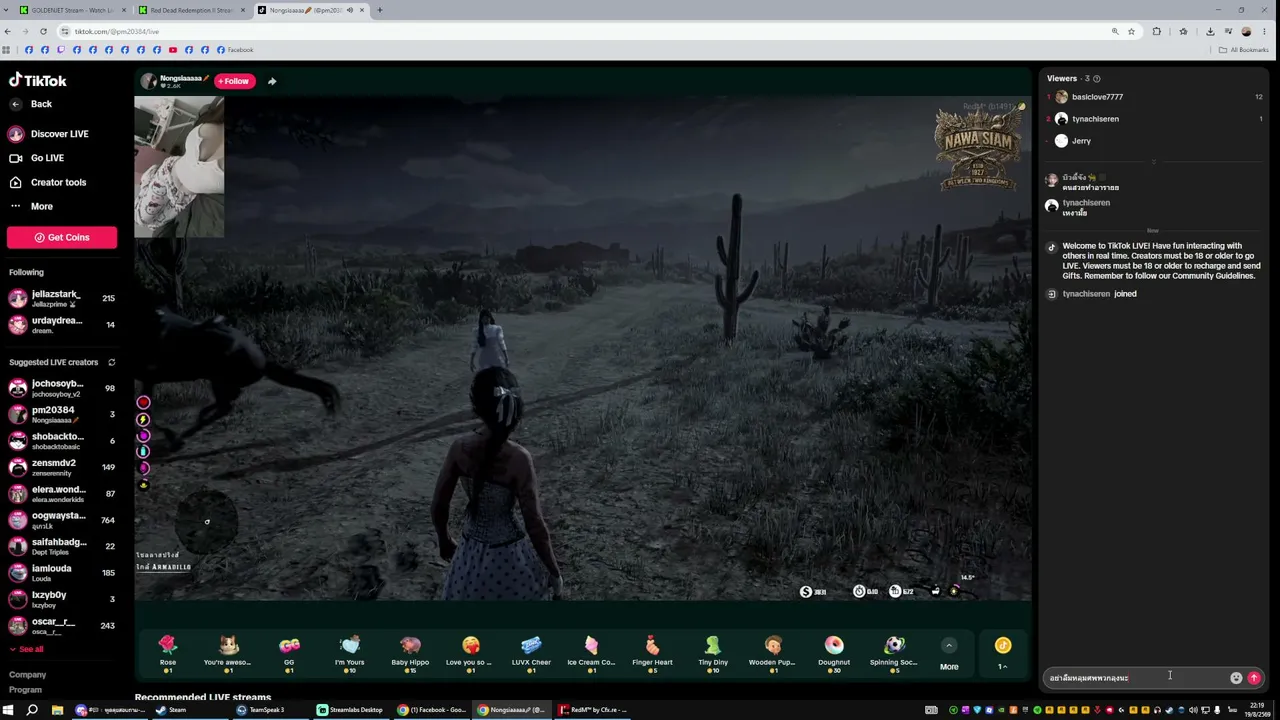Open Nongsiaaaaa streamer profile avatar
1280x720 pixels.
pyautogui.click(x=149, y=81)
